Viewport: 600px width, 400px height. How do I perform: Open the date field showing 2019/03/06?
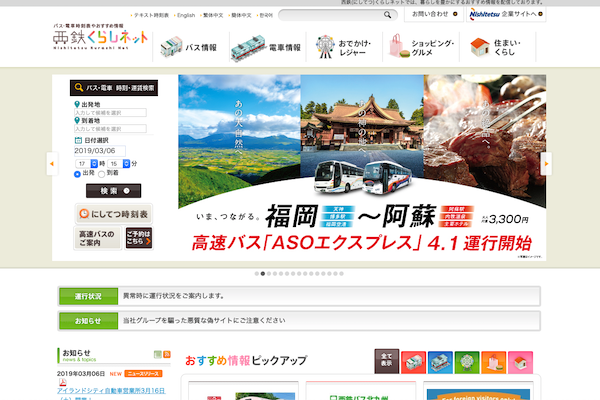pyautogui.click(x=99, y=151)
